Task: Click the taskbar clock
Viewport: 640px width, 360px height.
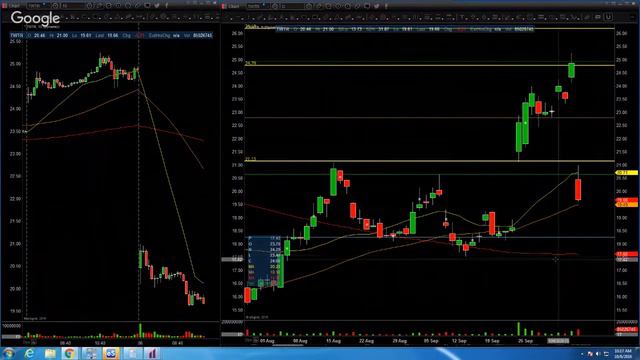Action: [x=624, y=353]
